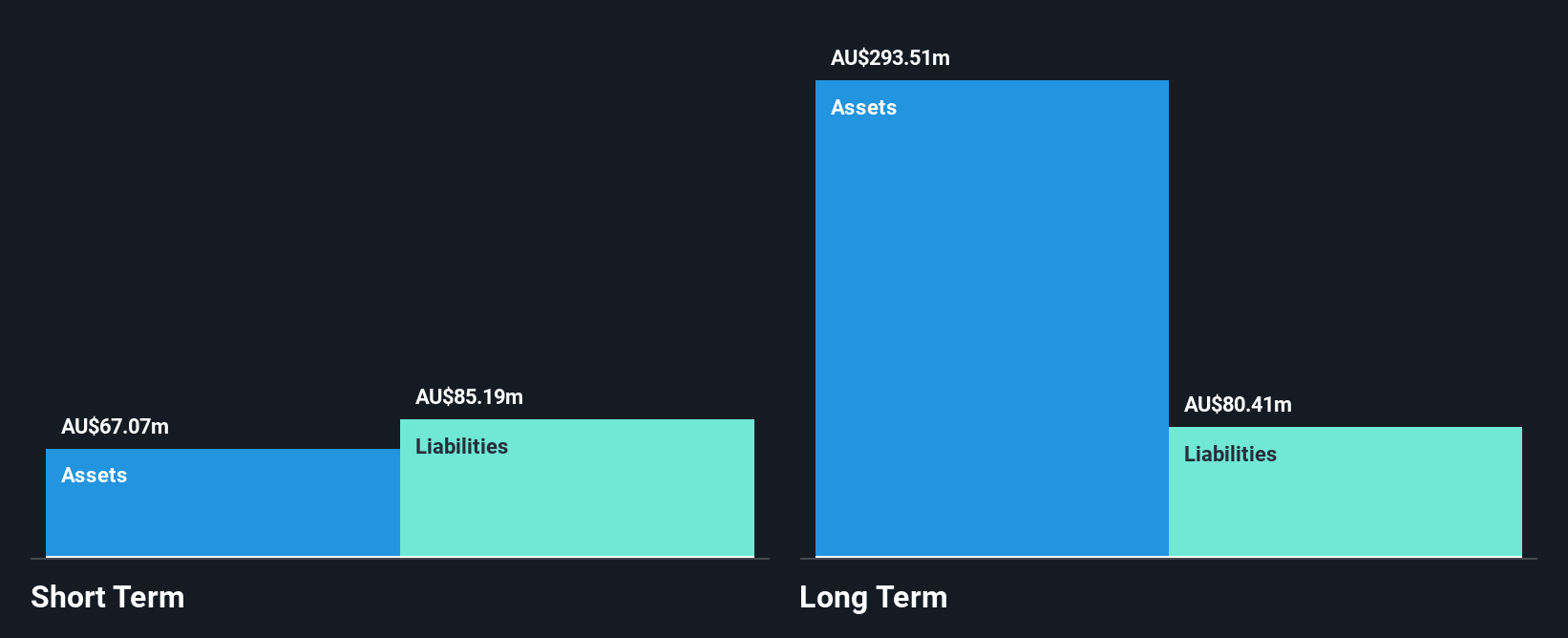The width and height of the screenshot is (1568, 638).
Task: Click the AU$293.51m value label
Action: click(x=890, y=58)
